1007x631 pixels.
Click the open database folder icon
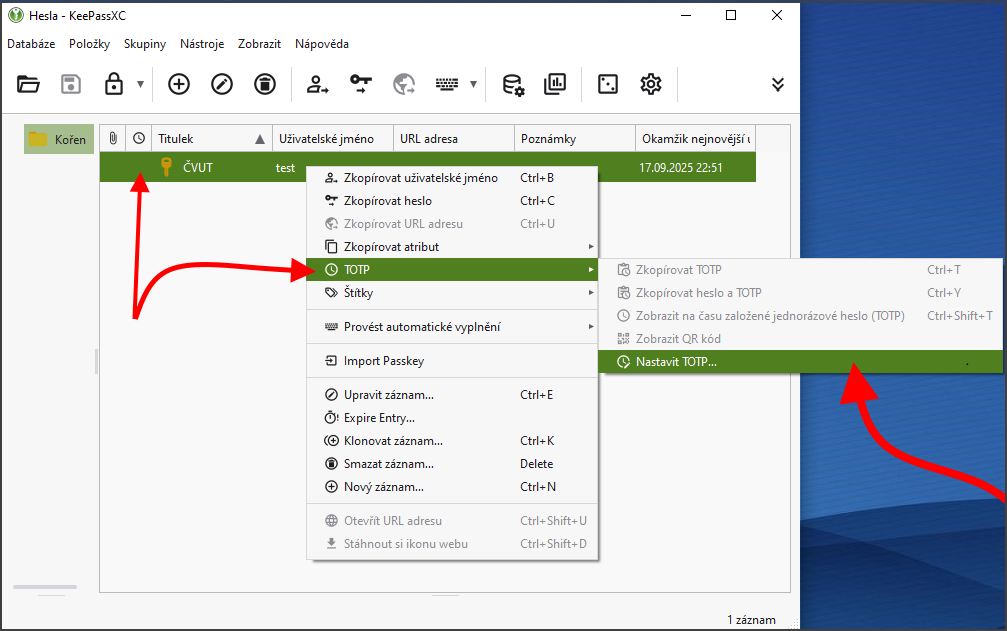(28, 84)
